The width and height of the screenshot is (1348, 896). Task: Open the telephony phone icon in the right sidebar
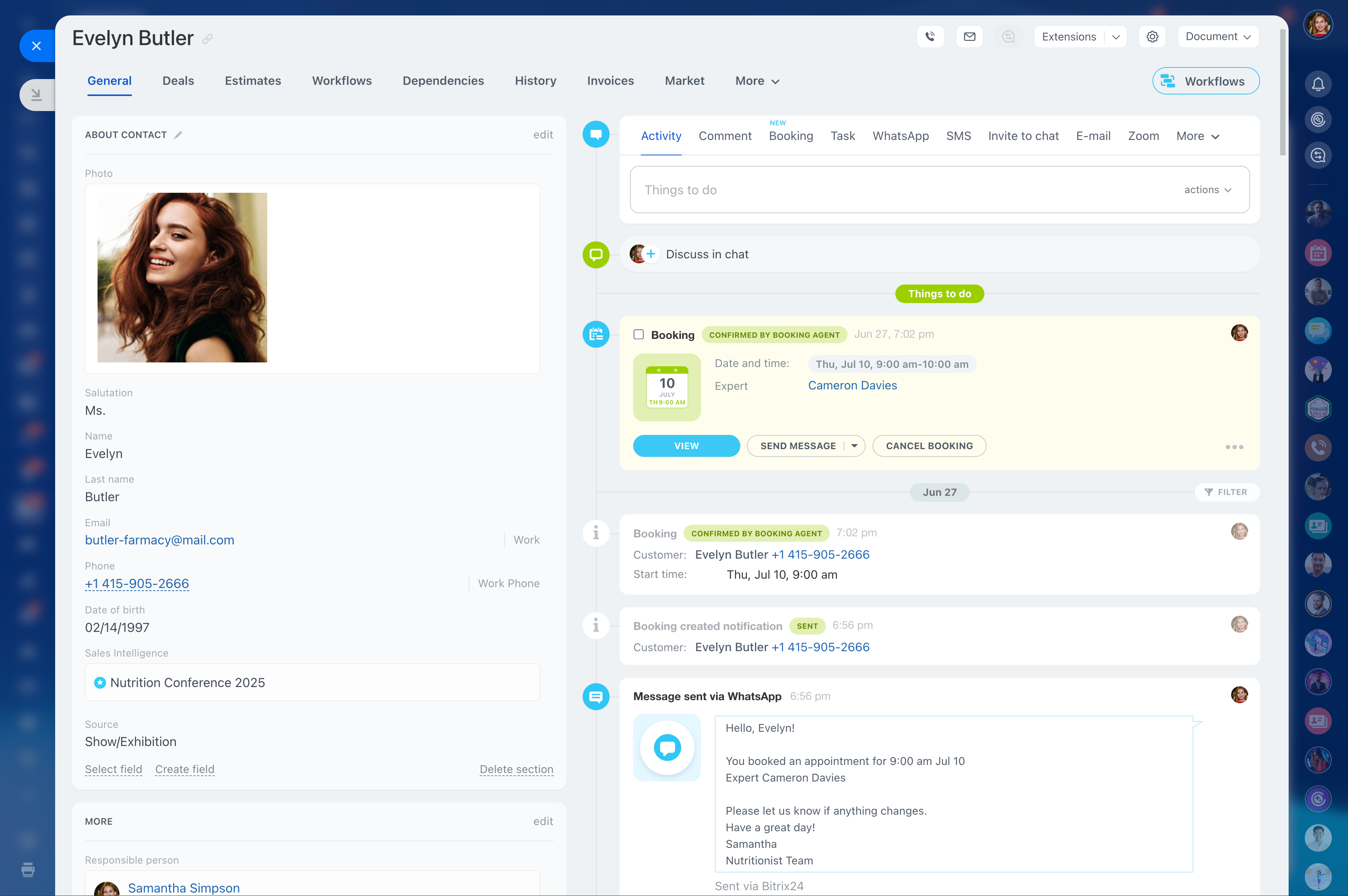[1318, 448]
